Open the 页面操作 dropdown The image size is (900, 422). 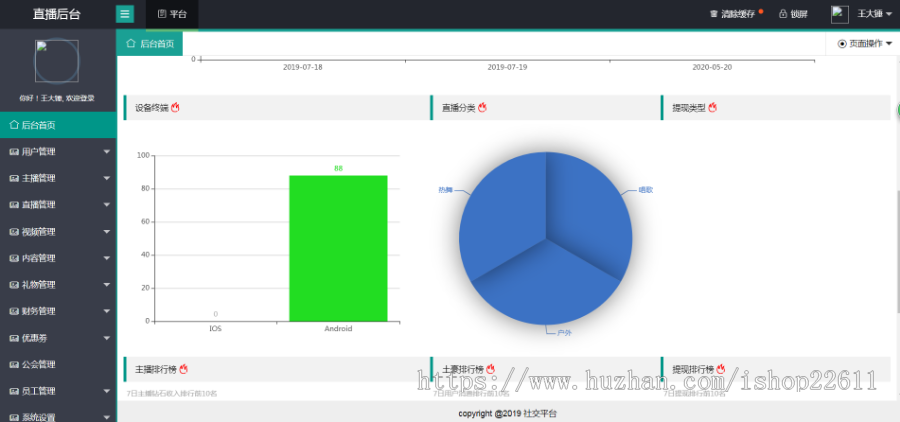(x=865, y=44)
